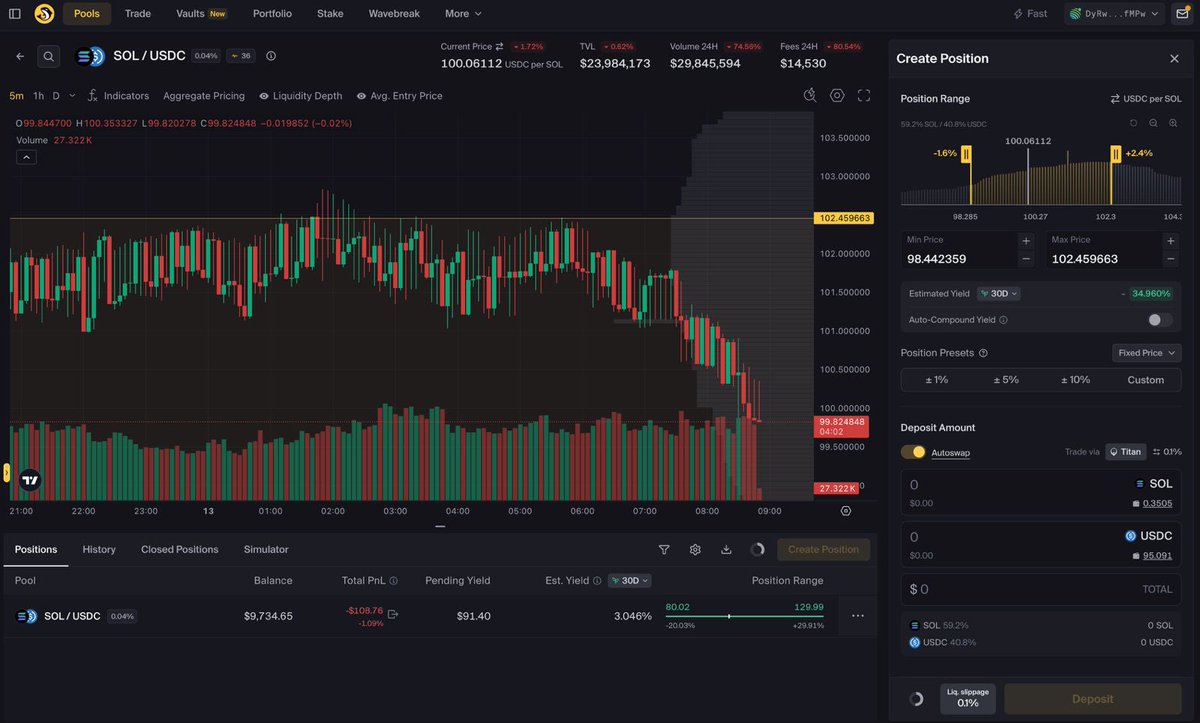Filter the positions list
This screenshot has width=1200, height=723.
click(664, 549)
